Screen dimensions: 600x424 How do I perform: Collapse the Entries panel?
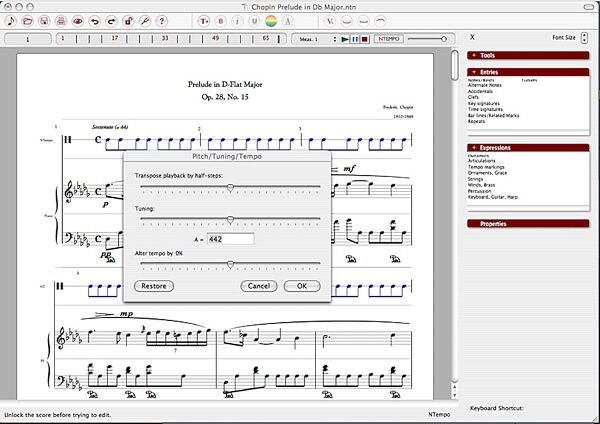point(528,72)
